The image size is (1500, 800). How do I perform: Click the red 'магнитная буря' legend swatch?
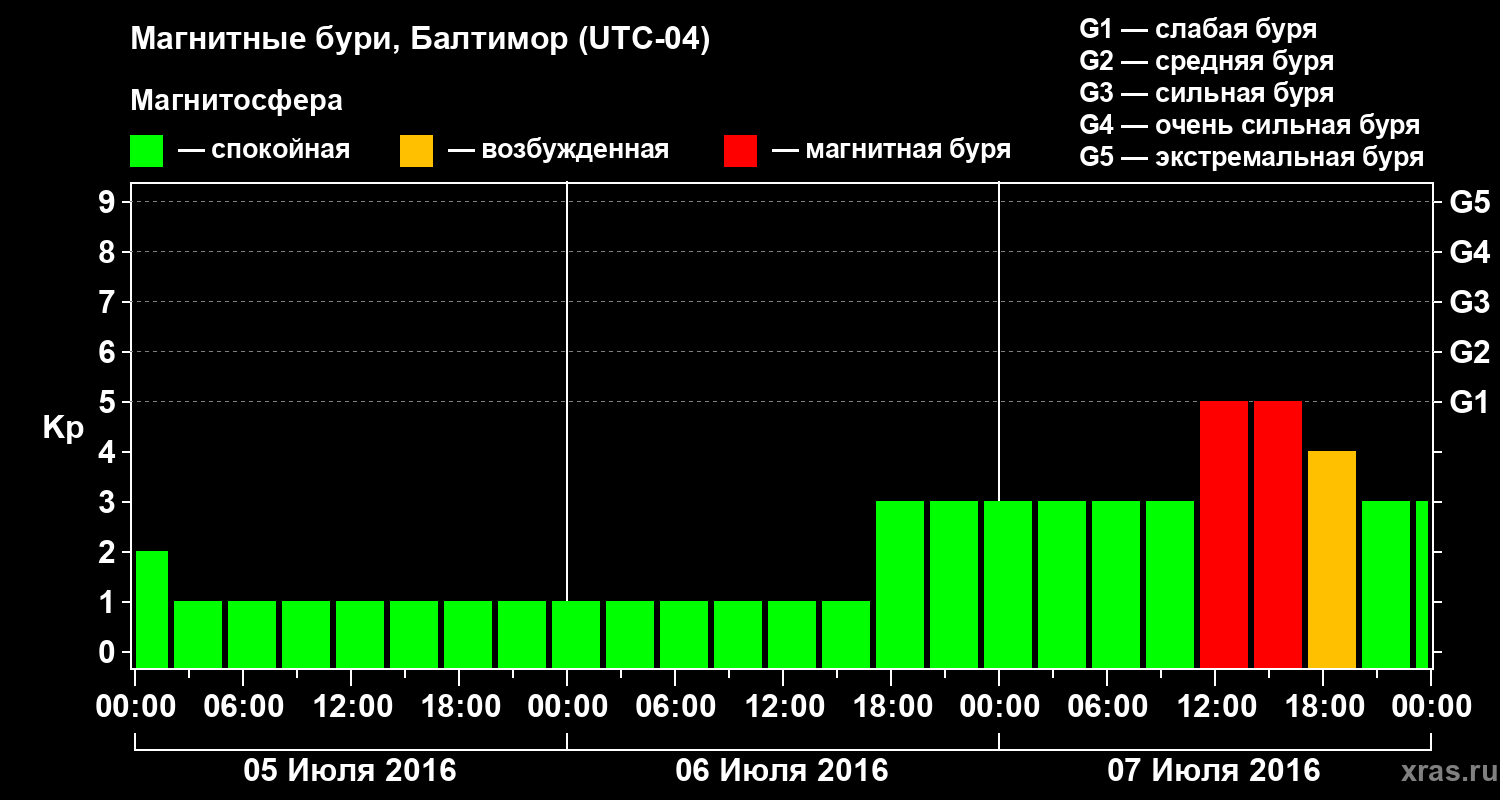click(740, 151)
